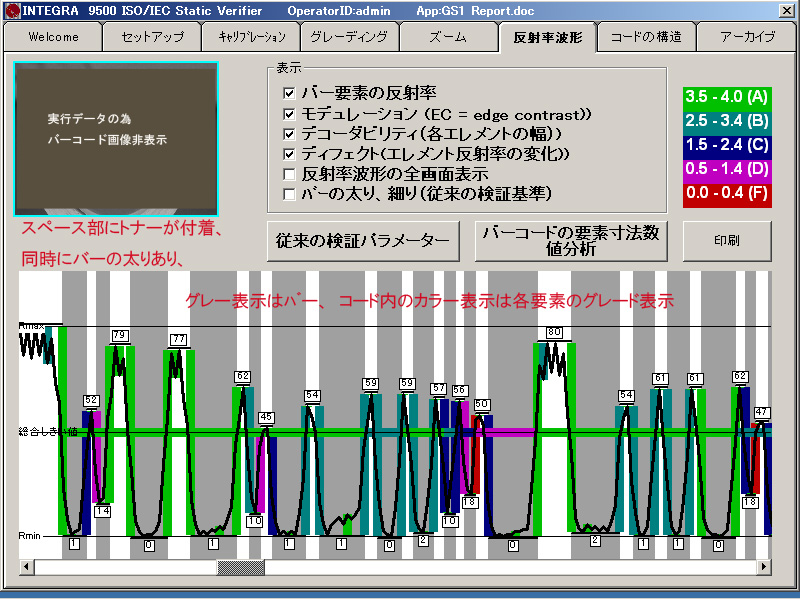
Task: Click the green 3.5 - 4.0 (A) grade swatch
Action: coord(727,97)
